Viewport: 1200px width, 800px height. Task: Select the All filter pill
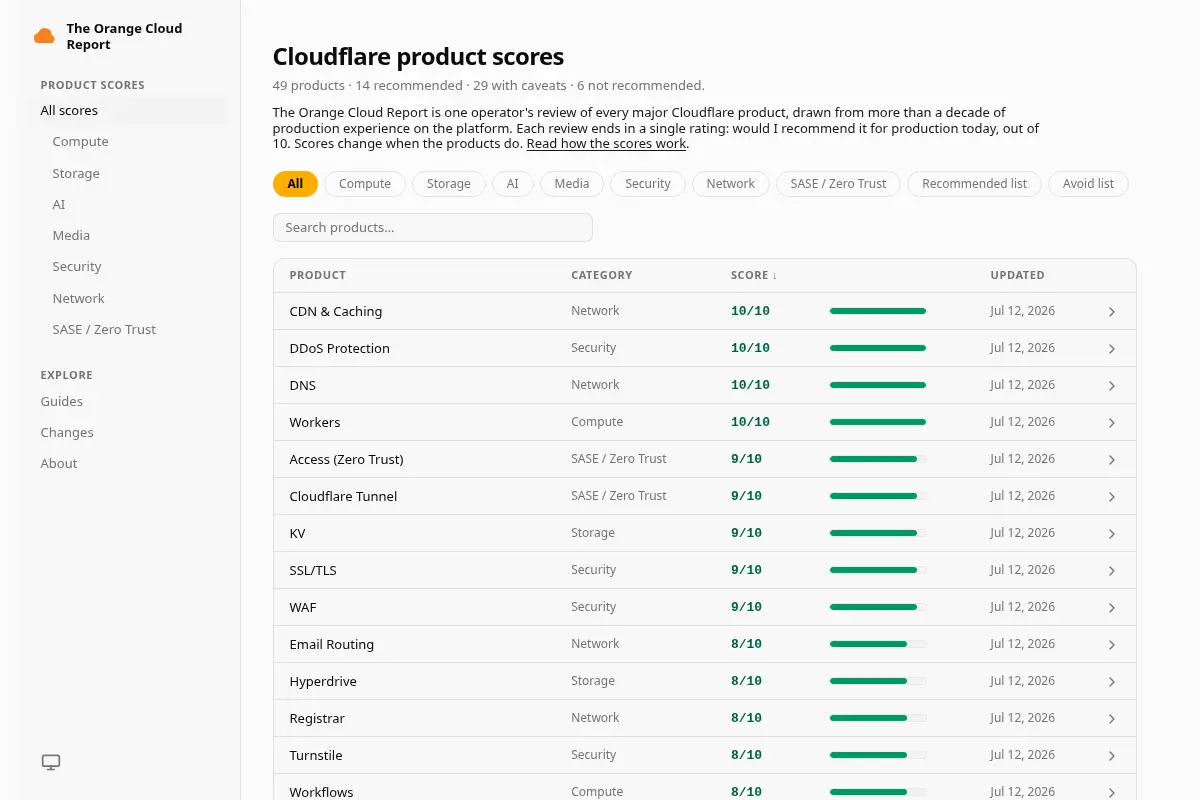[x=295, y=184]
